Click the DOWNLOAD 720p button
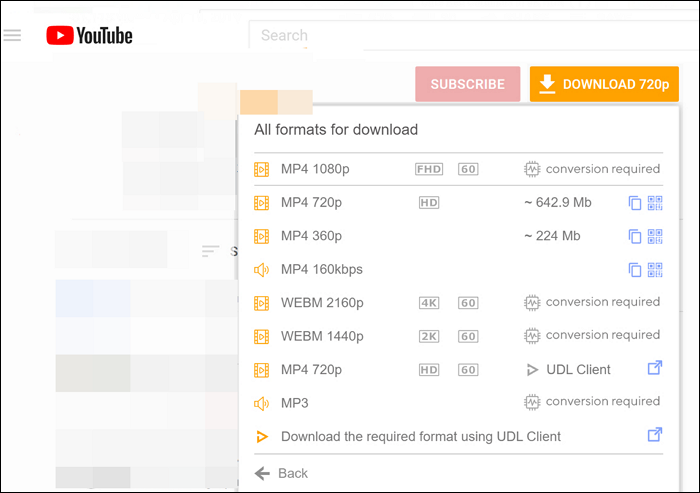Viewport: 700px width, 493px height. click(x=604, y=84)
